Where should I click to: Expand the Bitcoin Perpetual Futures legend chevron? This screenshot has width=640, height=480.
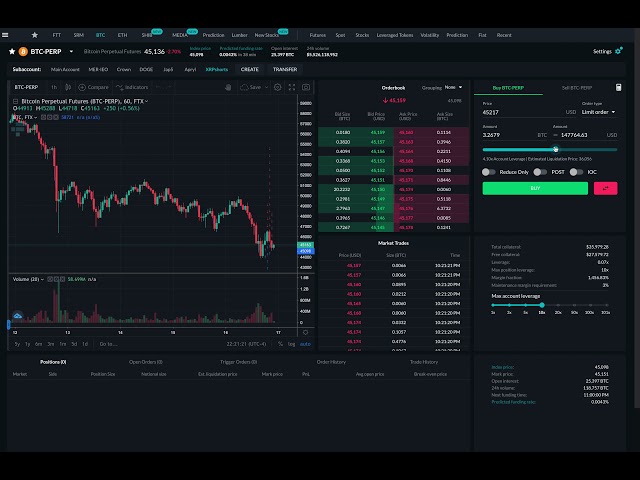(x=147, y=101)
